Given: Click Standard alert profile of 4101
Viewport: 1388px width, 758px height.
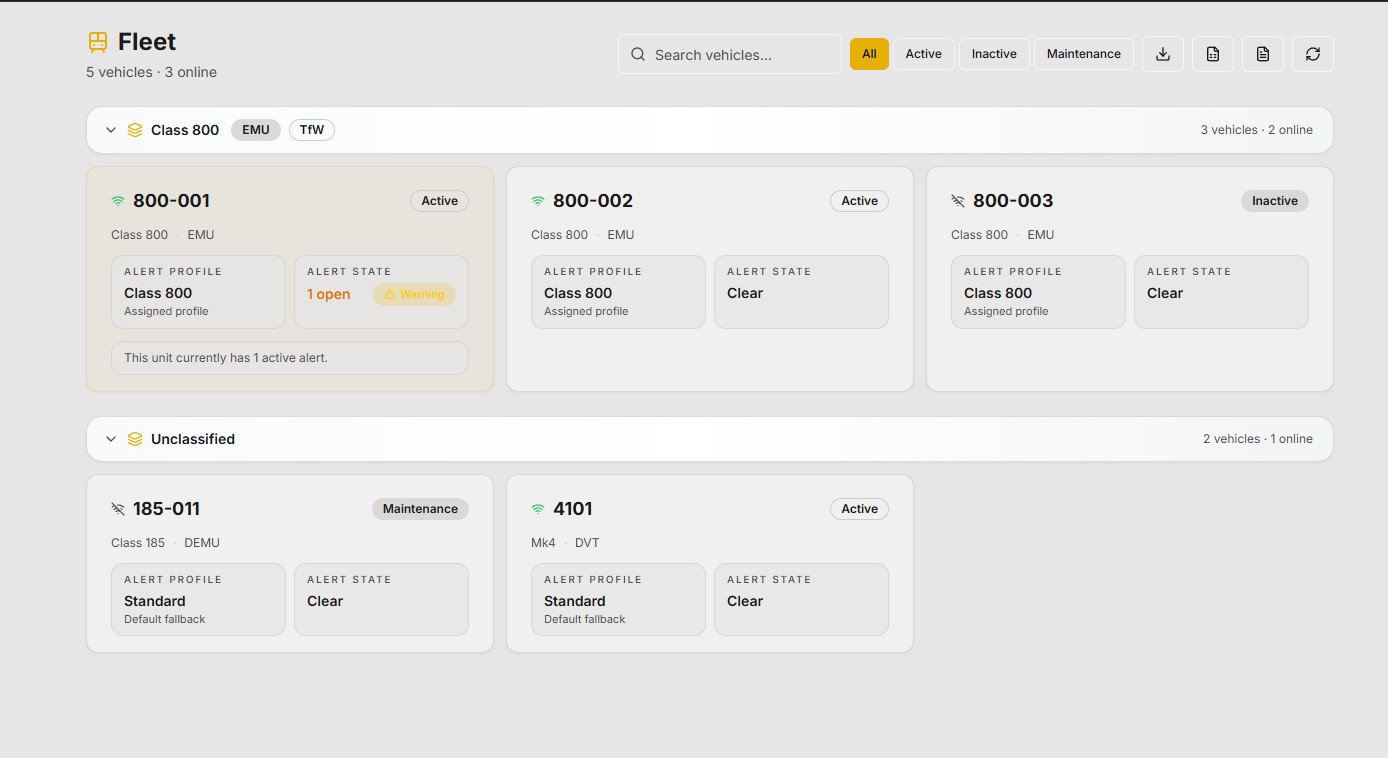Looking at the screenshot, I should 618,600.
